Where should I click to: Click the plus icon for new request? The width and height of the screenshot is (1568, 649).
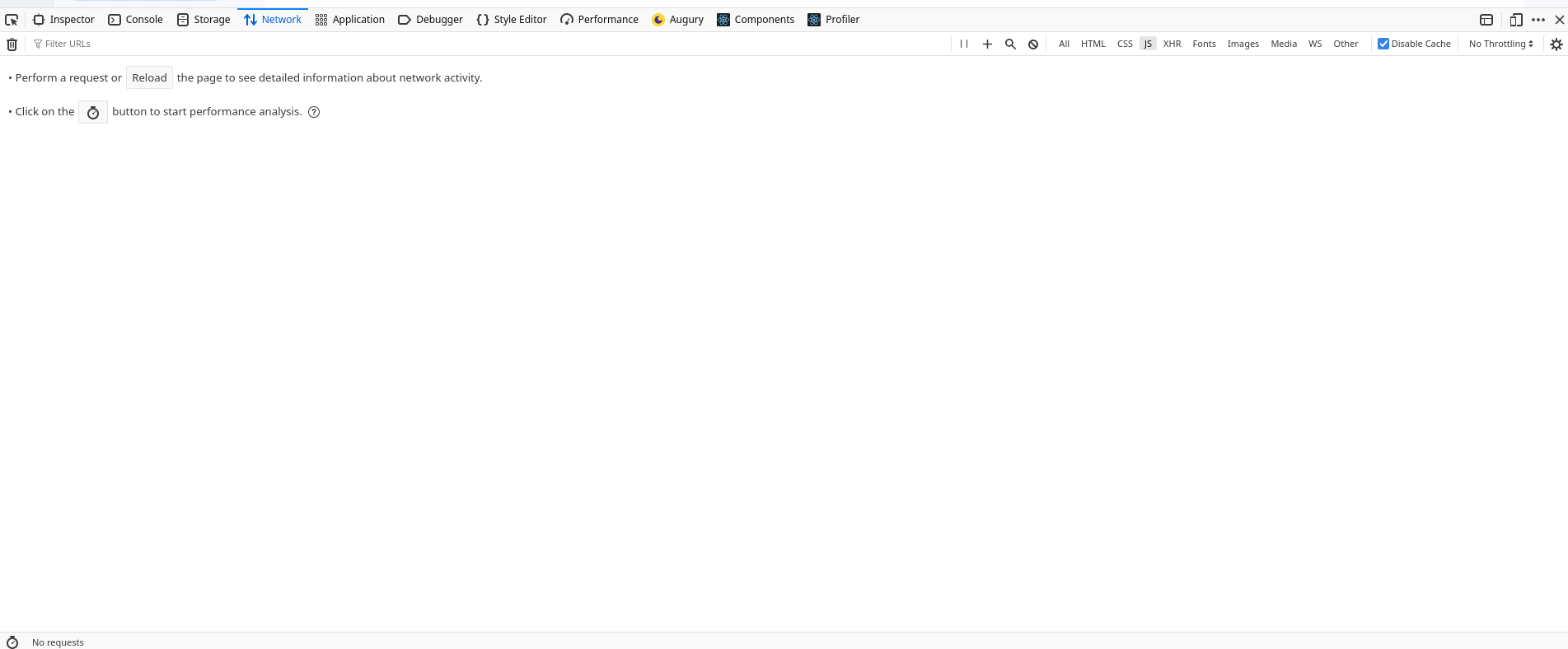click(x=987, y=44)
